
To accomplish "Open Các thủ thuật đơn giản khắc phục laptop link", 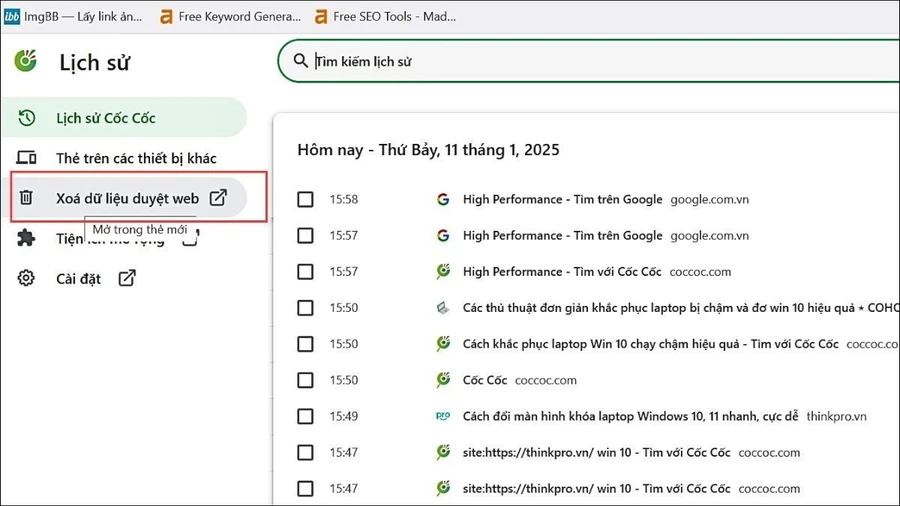I will [x=681, y=308].
